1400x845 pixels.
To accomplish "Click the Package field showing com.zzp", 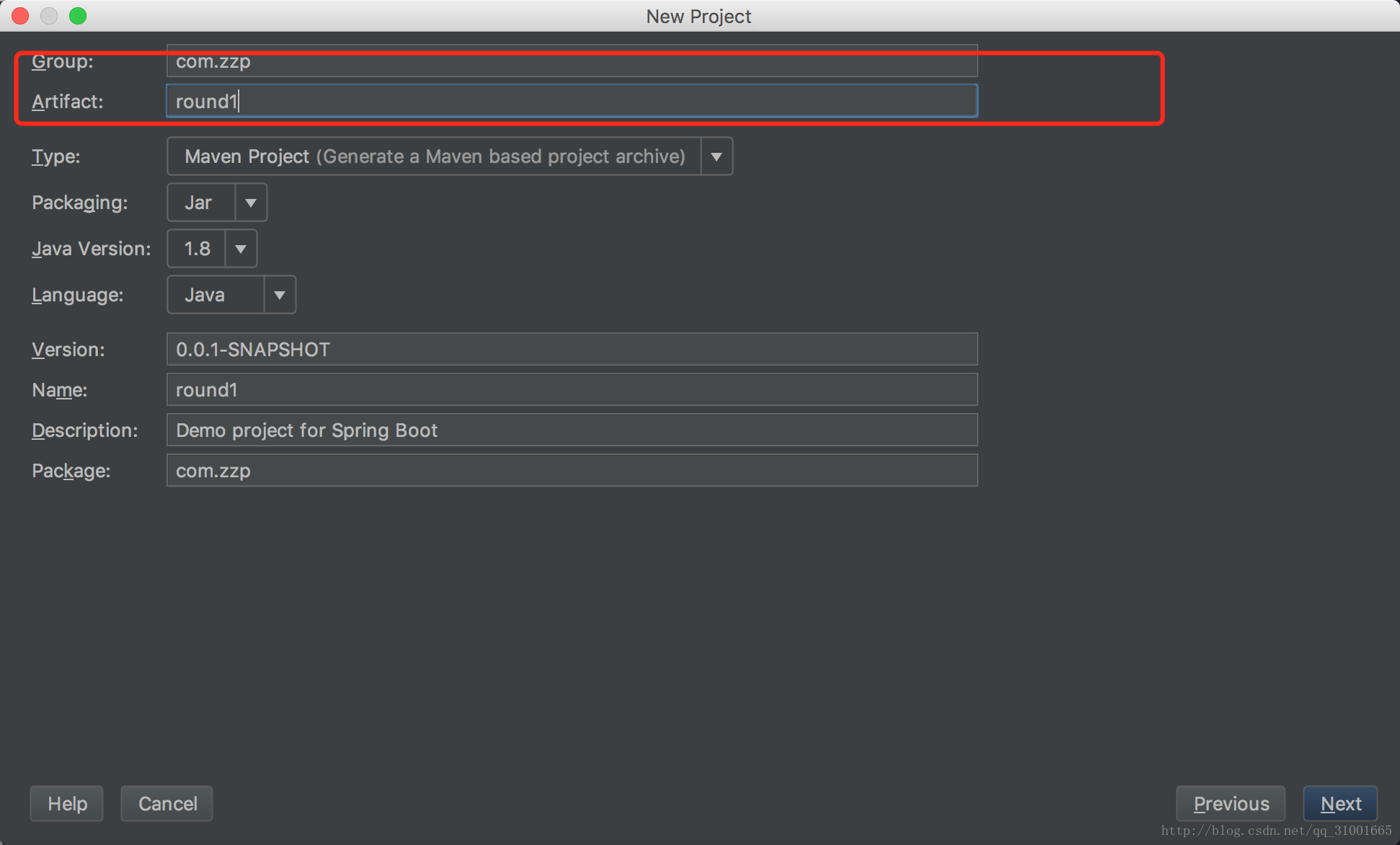I will 570,471.
